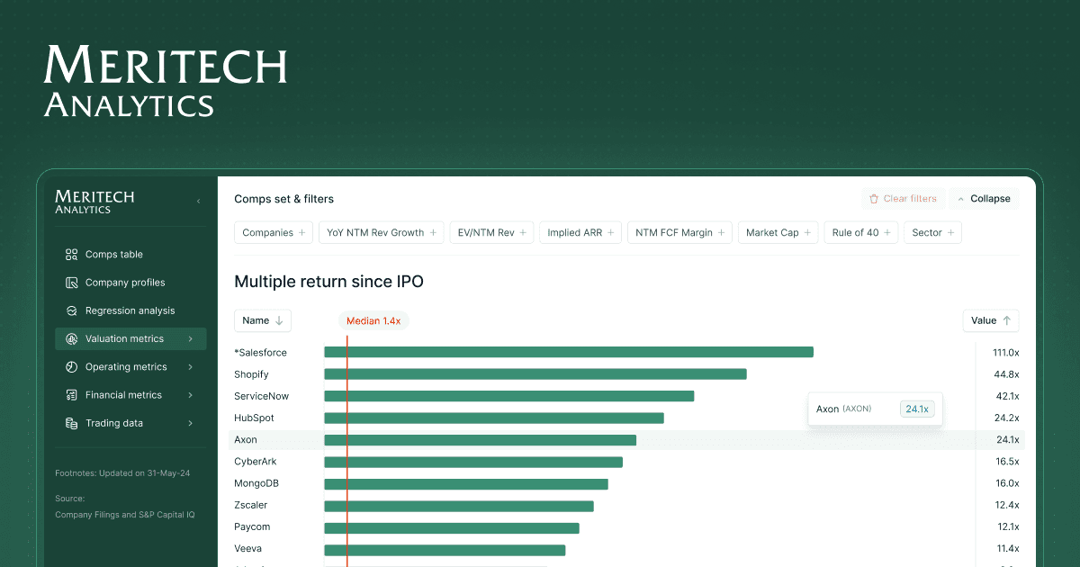Click plus icon on NTM FCF Margin filter
This screenshot has width=1080, height=567.
click(721, 233)
